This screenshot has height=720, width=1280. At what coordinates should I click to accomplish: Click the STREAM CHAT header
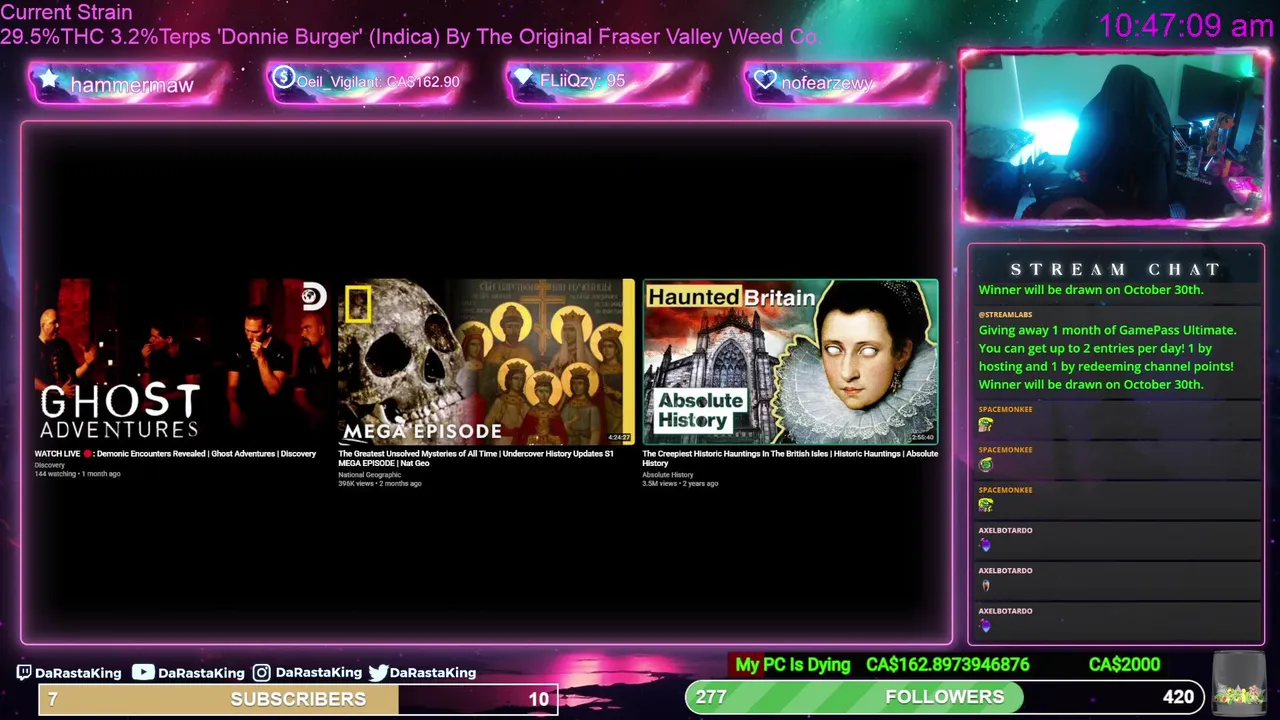tap(1115, 269)
